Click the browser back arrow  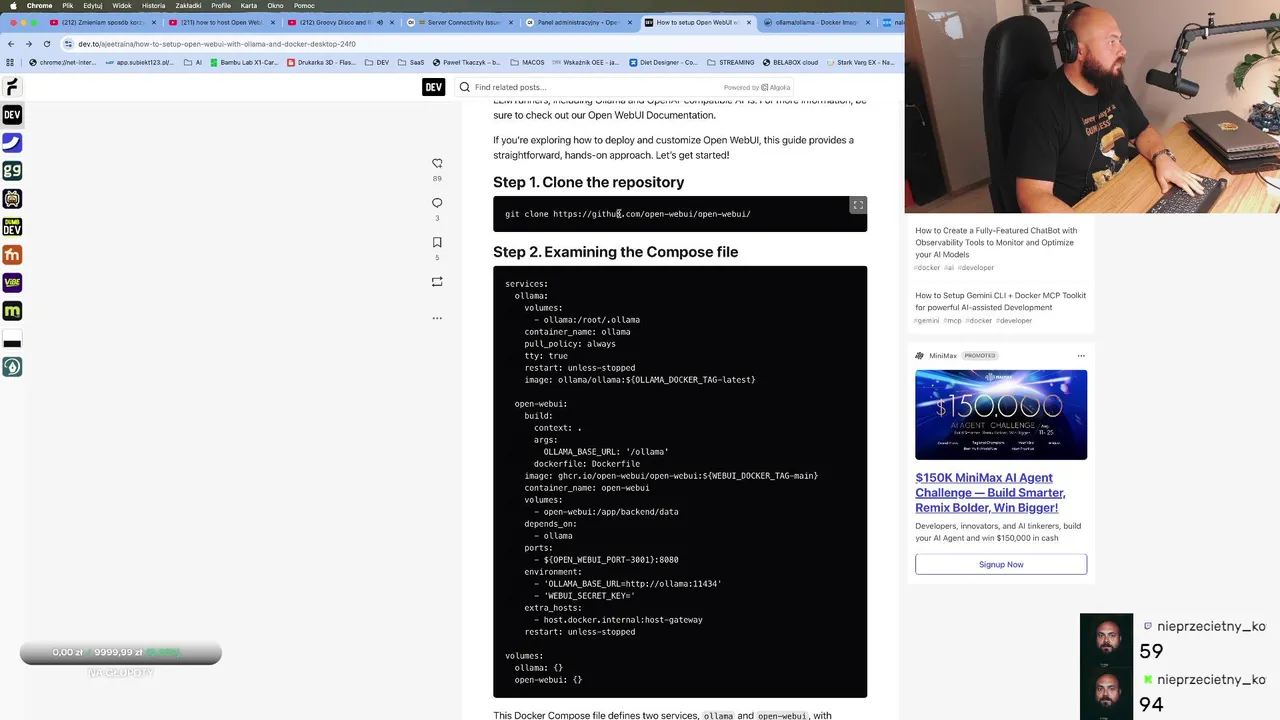click(11, 44)
